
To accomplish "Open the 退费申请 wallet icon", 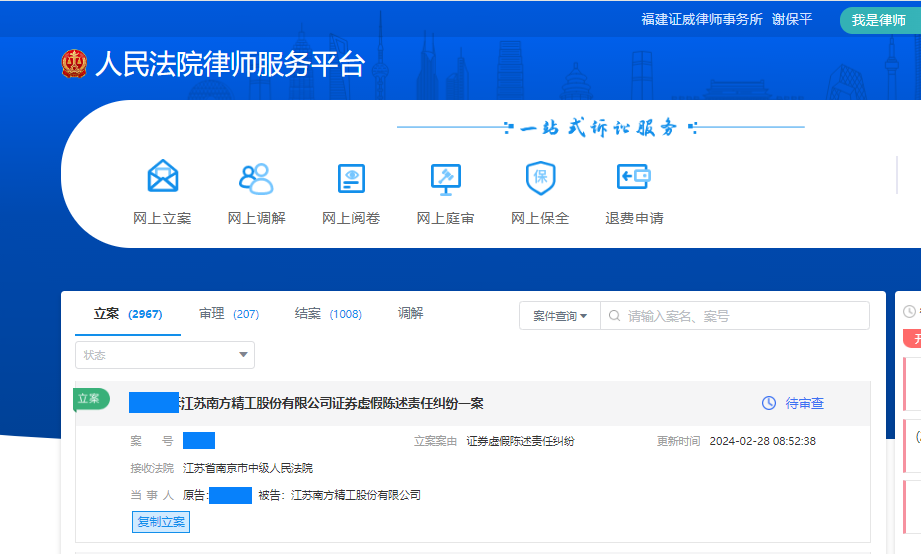I will (x=634, y=176).
